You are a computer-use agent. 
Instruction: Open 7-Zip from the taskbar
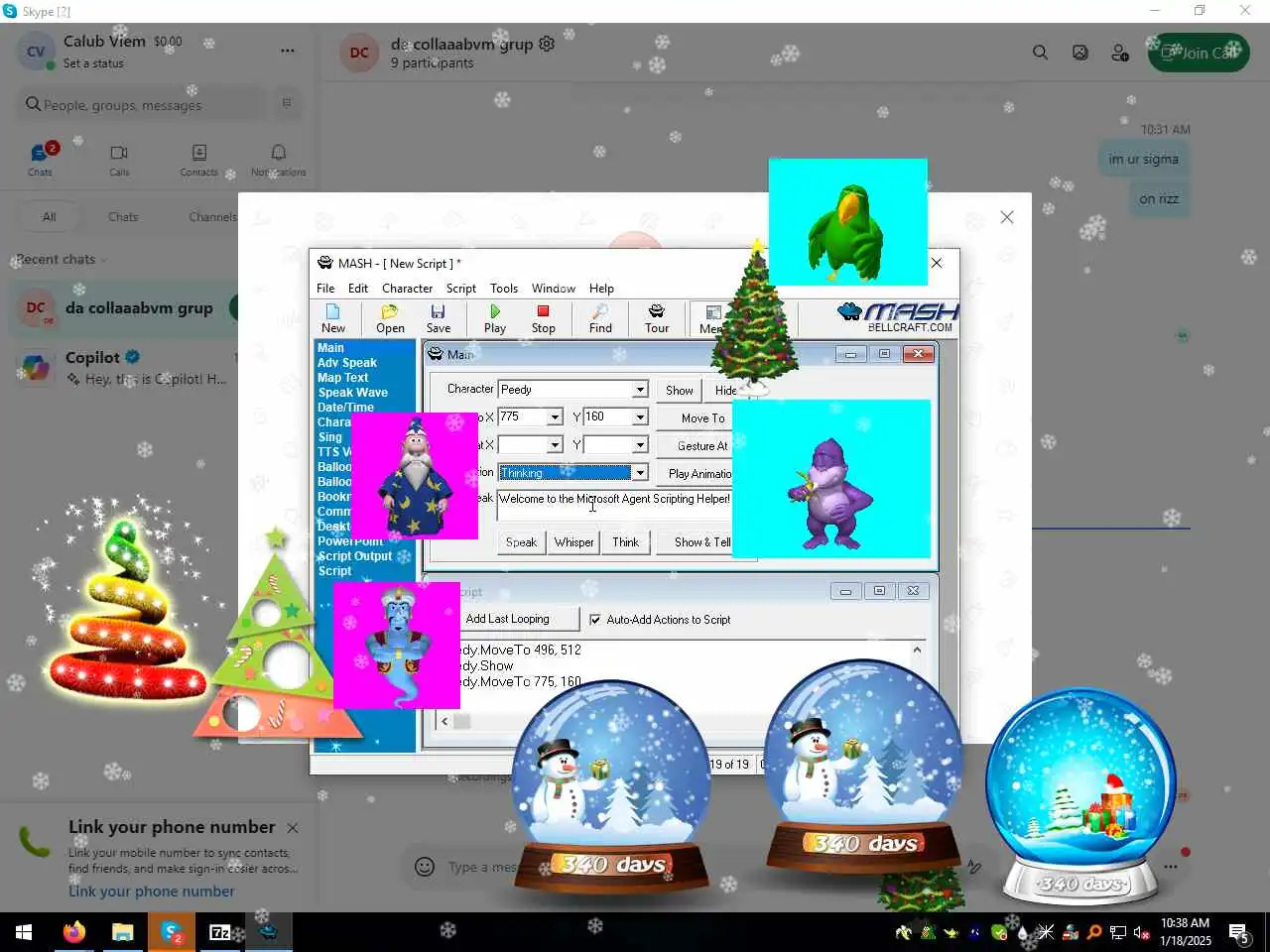pos(220,932)
